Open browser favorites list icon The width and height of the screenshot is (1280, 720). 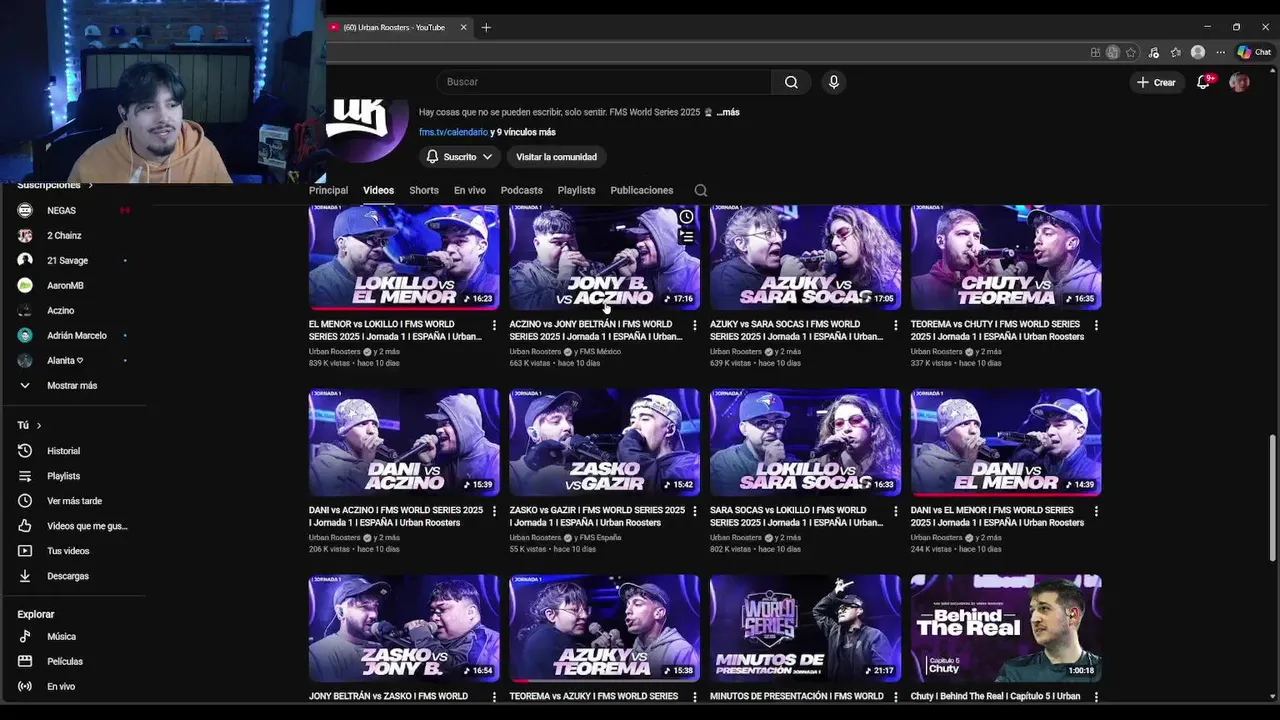click(1176, 52)
